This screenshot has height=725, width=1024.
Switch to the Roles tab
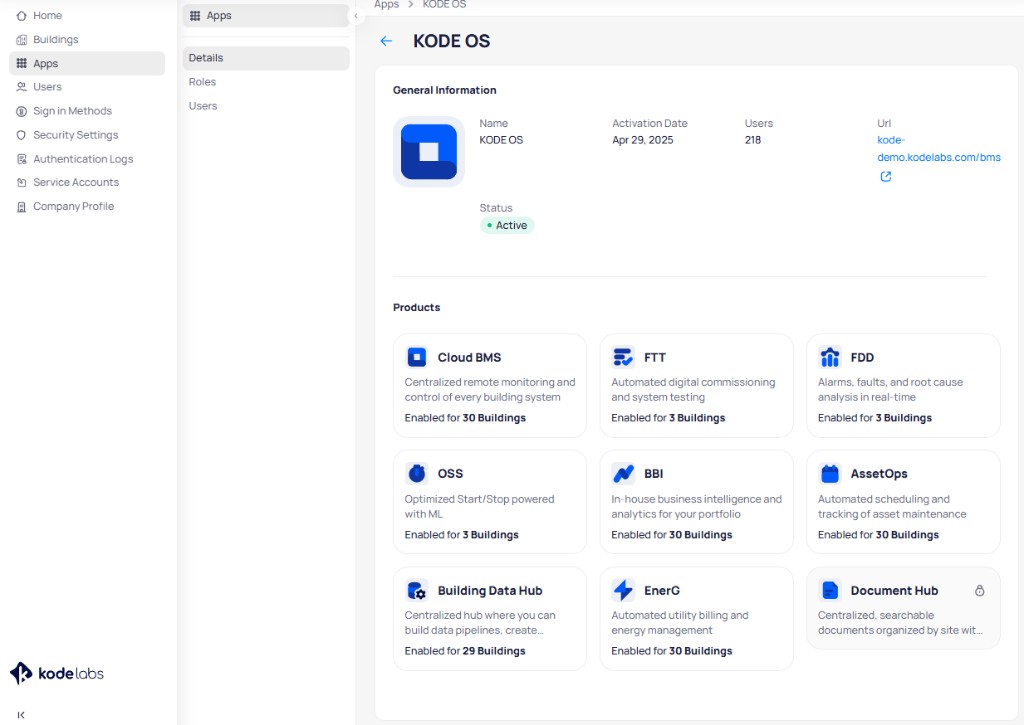click(x=266, y=82)
